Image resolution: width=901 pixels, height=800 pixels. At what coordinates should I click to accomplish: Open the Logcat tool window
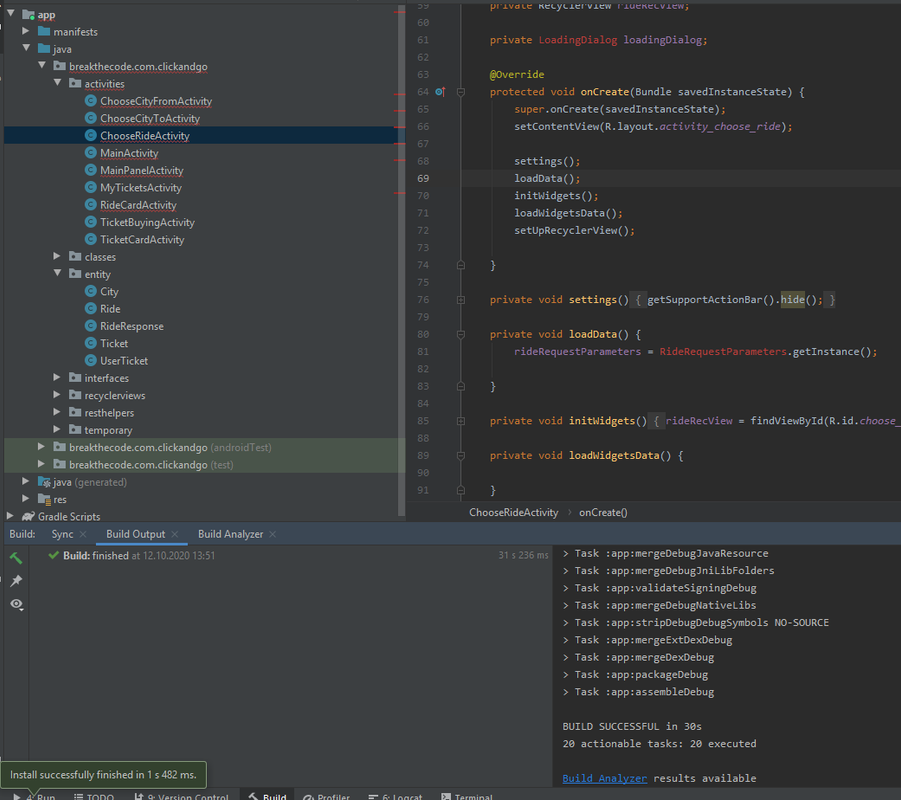(395, 797)
